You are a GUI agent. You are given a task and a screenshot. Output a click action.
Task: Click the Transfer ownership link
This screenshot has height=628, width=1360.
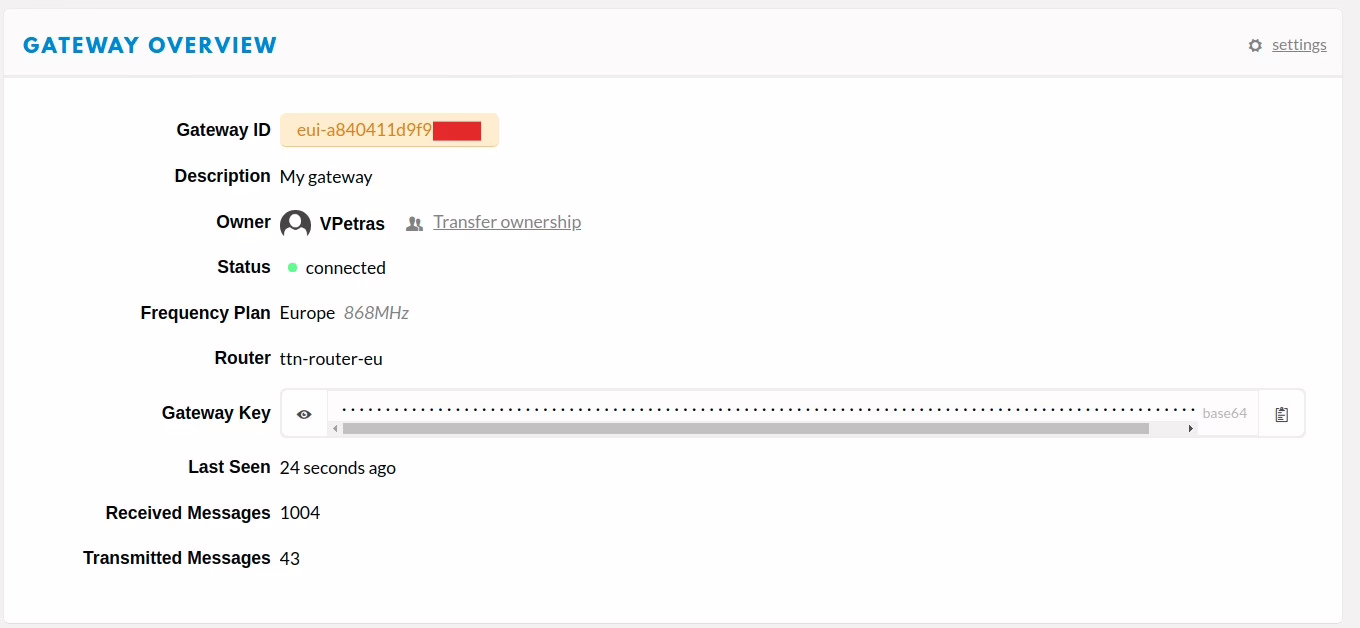pos(507,222)
